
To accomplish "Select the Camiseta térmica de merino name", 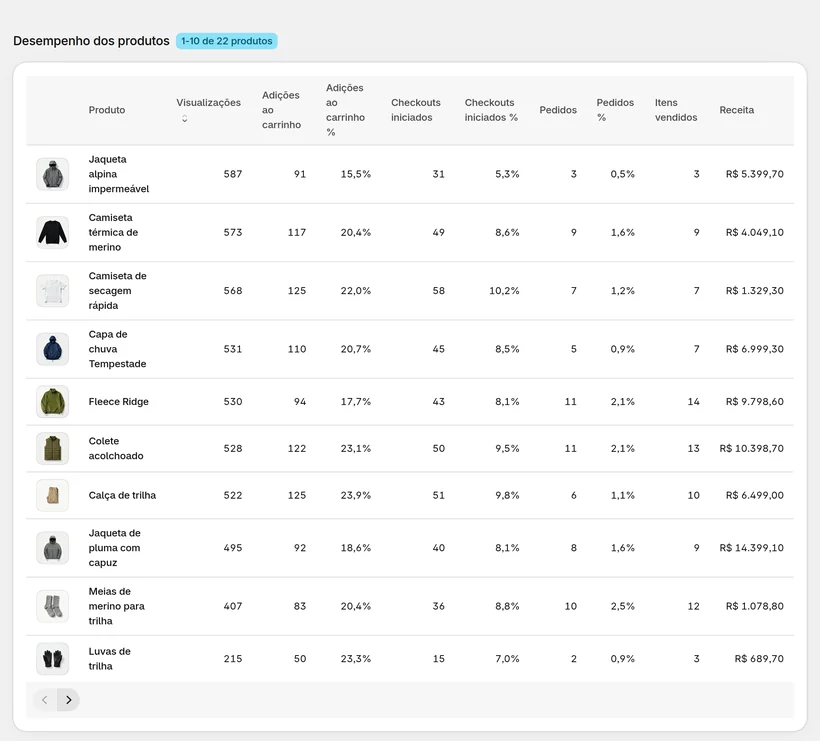I will (x=113, y=232).
